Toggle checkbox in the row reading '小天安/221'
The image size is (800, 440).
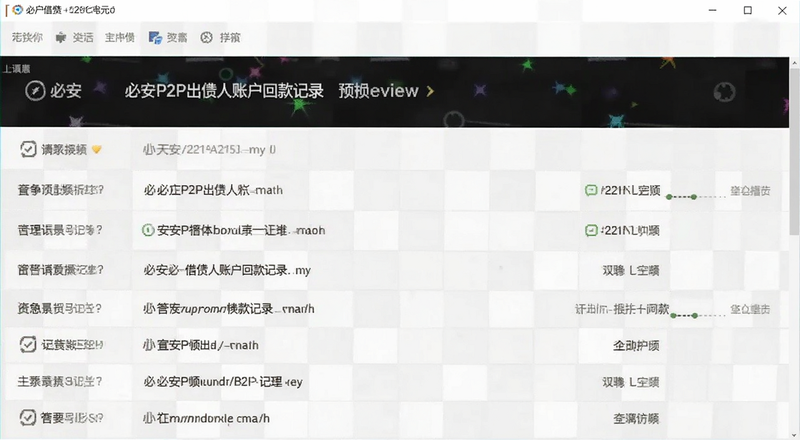point(28,150)
